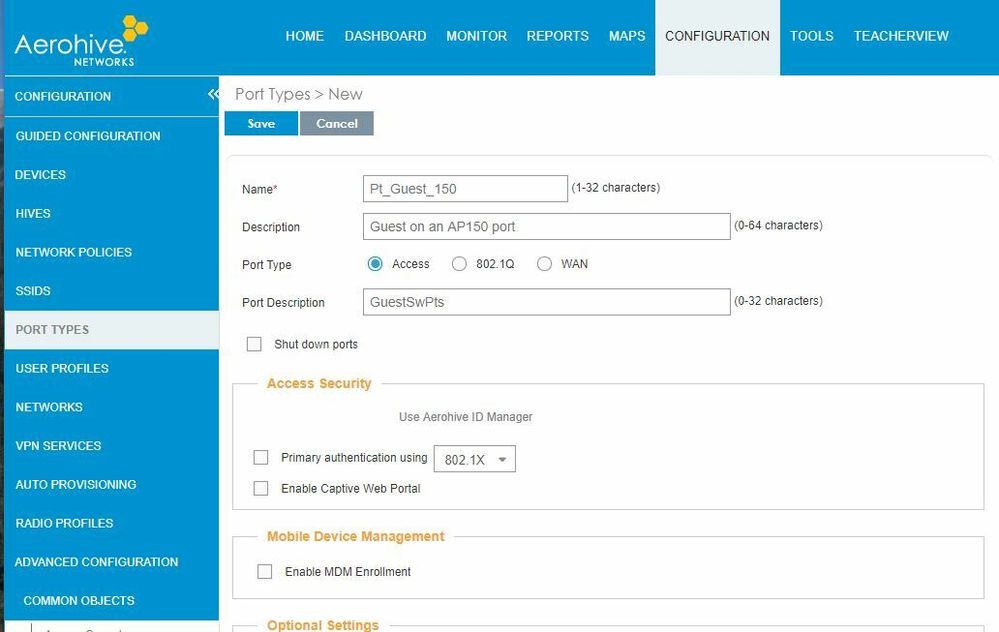Click the Name* field label
Screen dimensions: 999x632
(x=260, y=189)
